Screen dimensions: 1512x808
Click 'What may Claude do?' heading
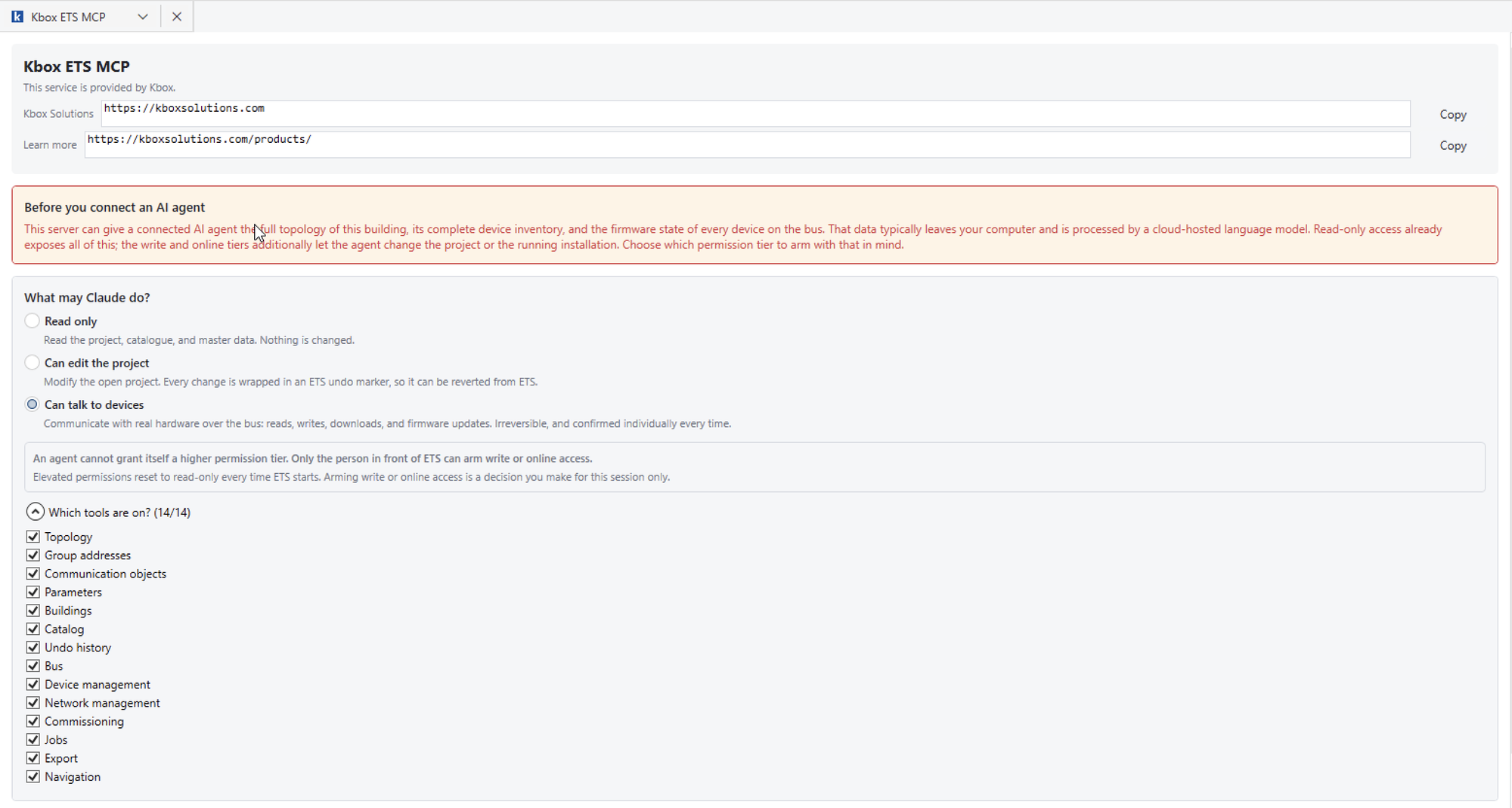(87, 298)
